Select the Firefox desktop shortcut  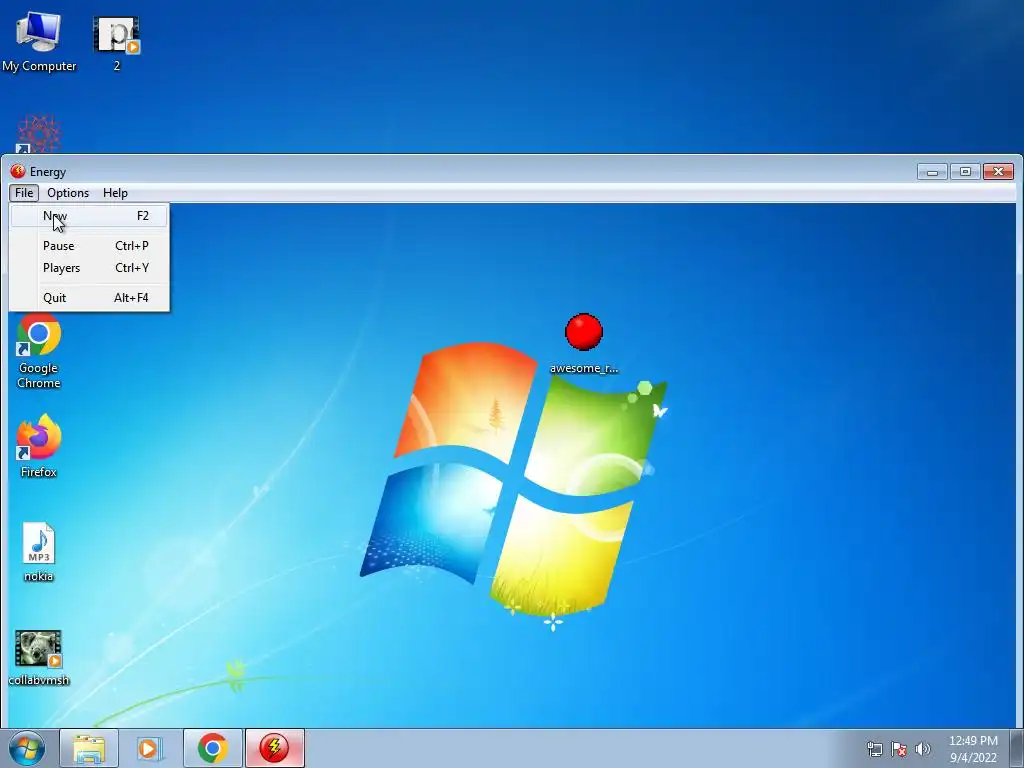[39, 446]
